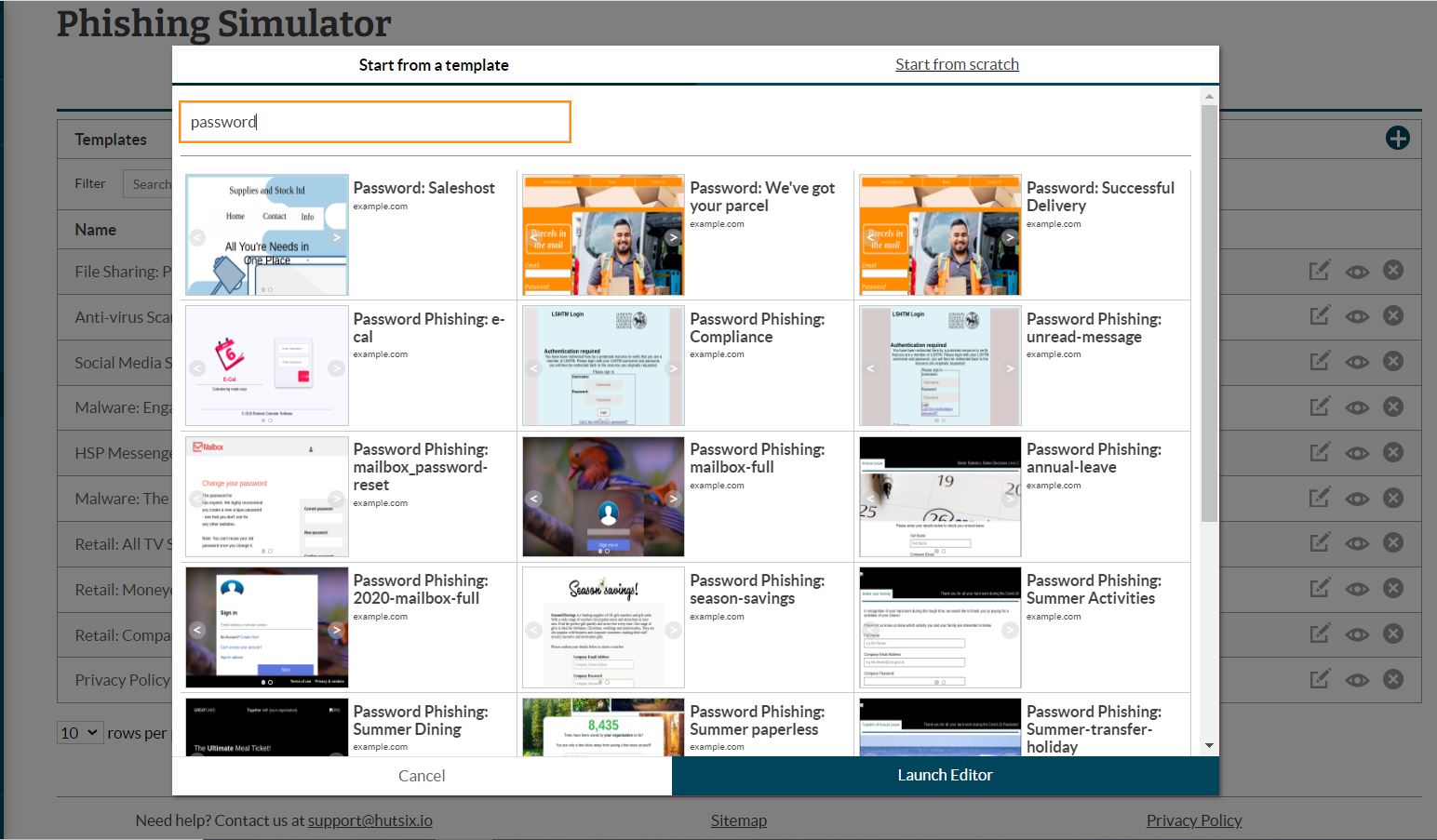This screenshot has width=1437, height=840.
Task: Open the support@hutsix.io email link
Action: tap(370, 820)
